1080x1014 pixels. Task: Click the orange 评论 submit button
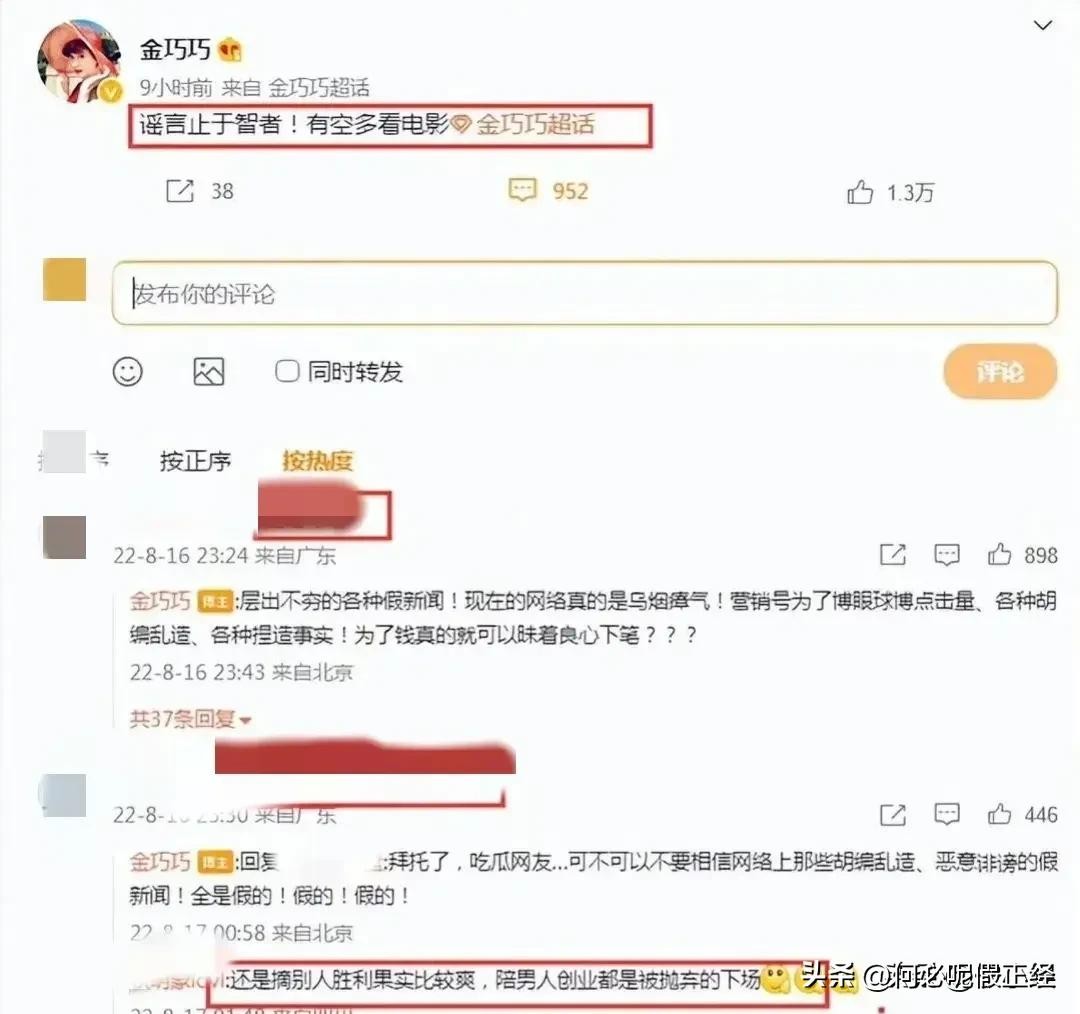click(1000, 372)
